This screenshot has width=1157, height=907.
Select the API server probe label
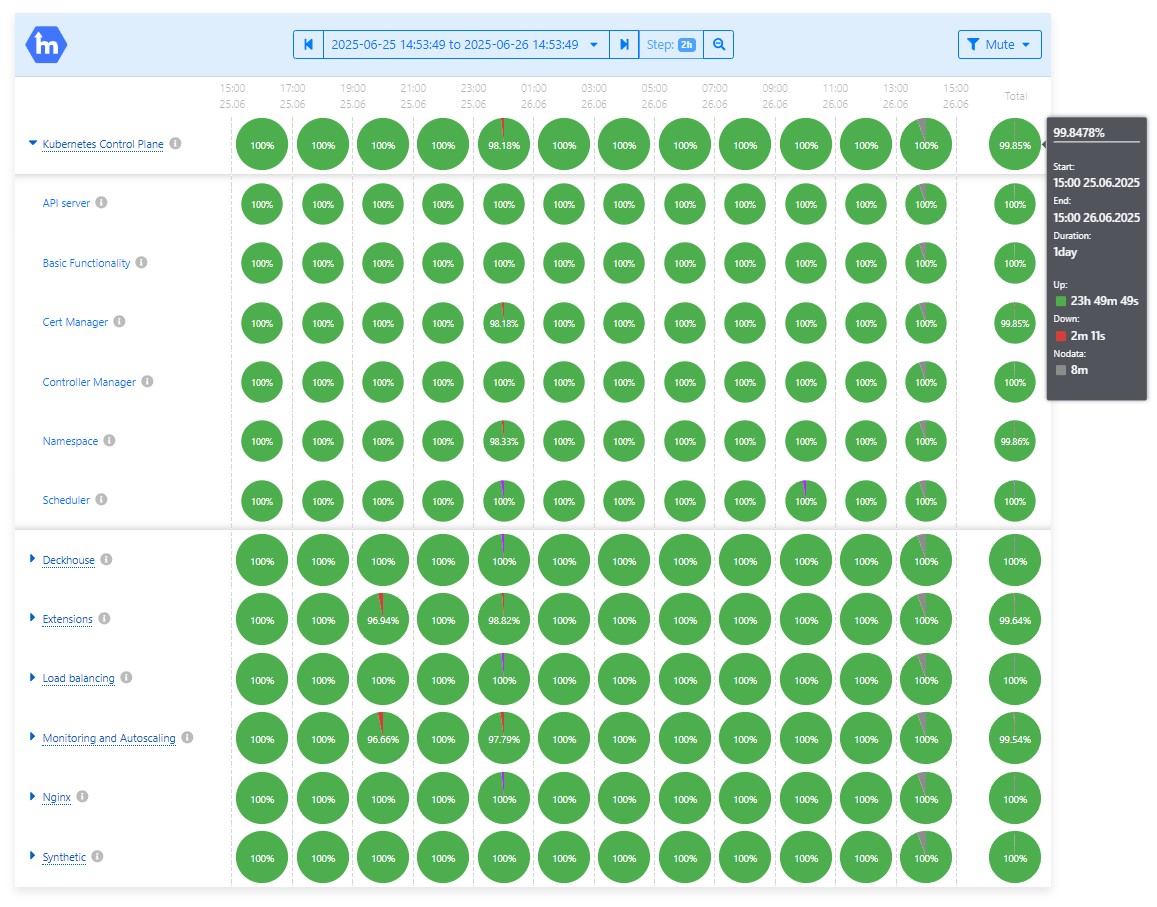[66, 203]
